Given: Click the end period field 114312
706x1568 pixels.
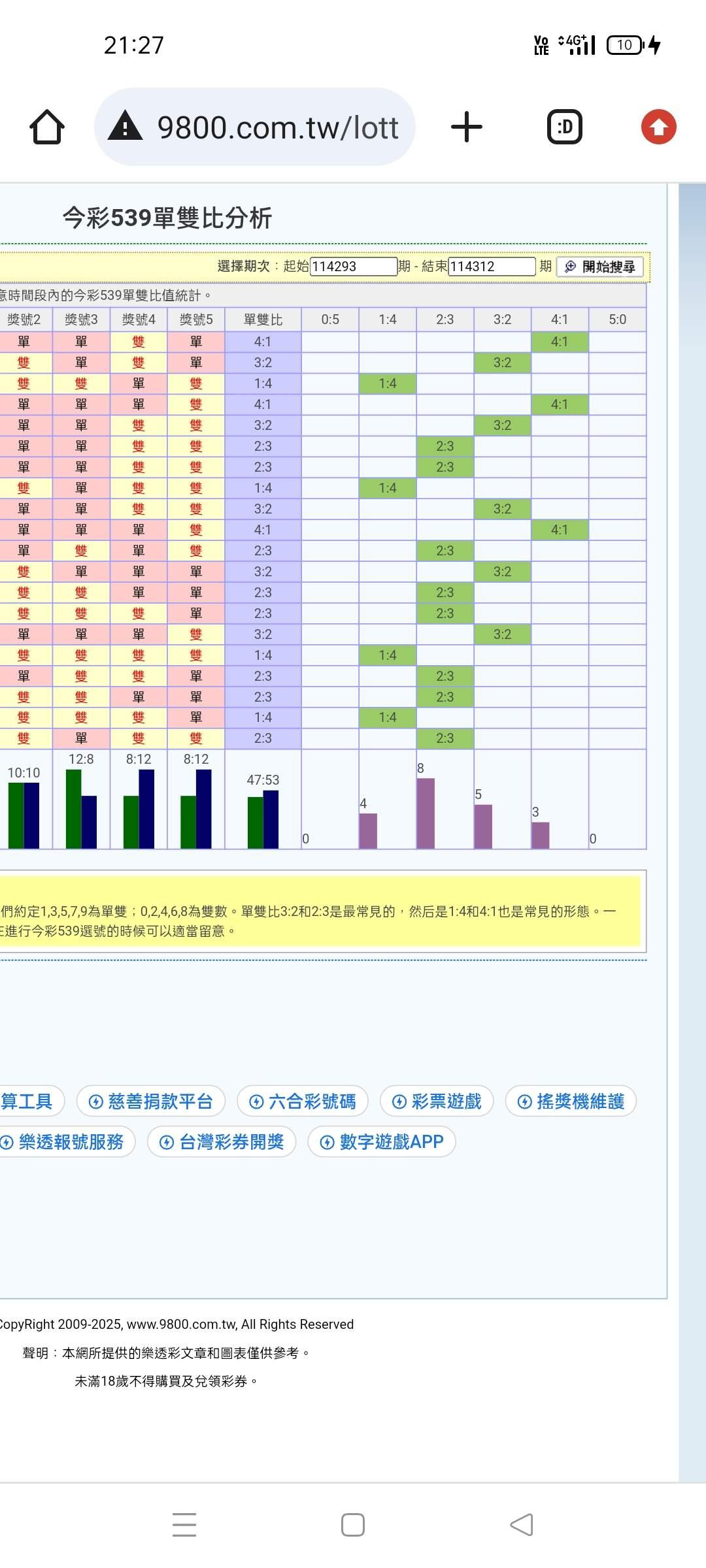Looking at the screenshot, I should point(492,267).
